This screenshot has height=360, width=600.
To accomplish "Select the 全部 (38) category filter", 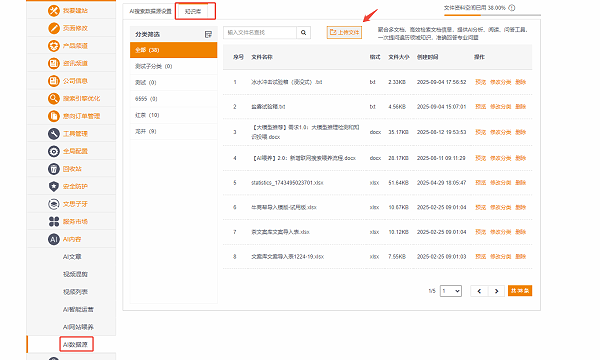I will click(173, 50).
